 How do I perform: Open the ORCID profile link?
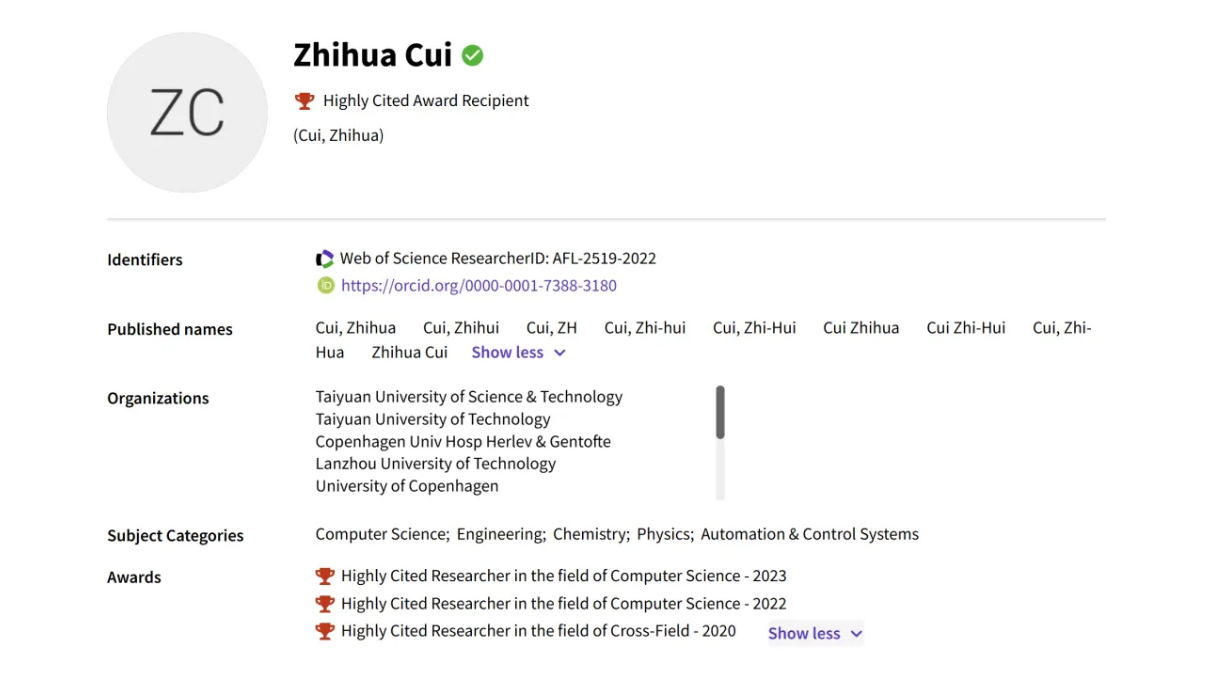click(478, 286)
